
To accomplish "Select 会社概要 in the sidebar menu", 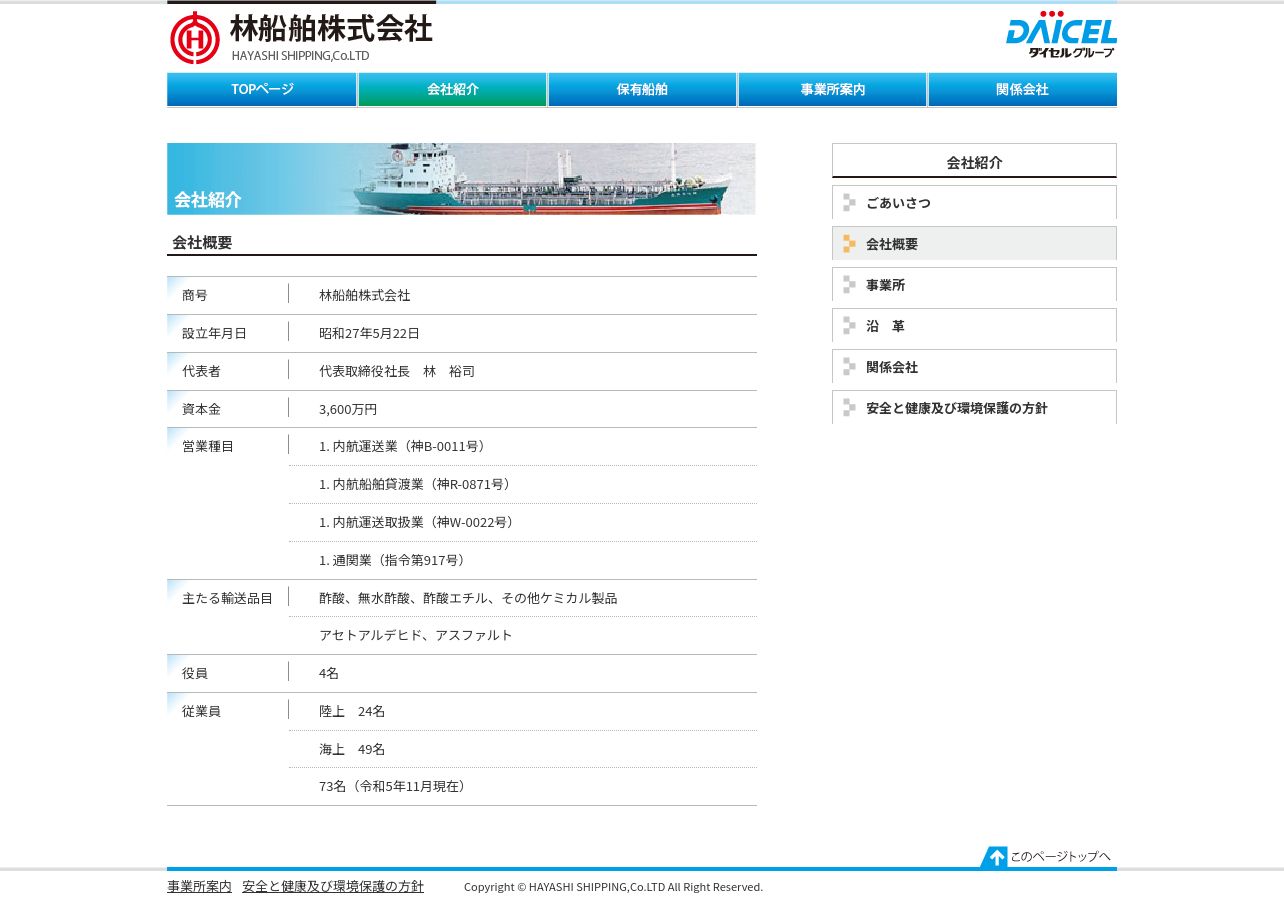I will [x=974, y=244].
